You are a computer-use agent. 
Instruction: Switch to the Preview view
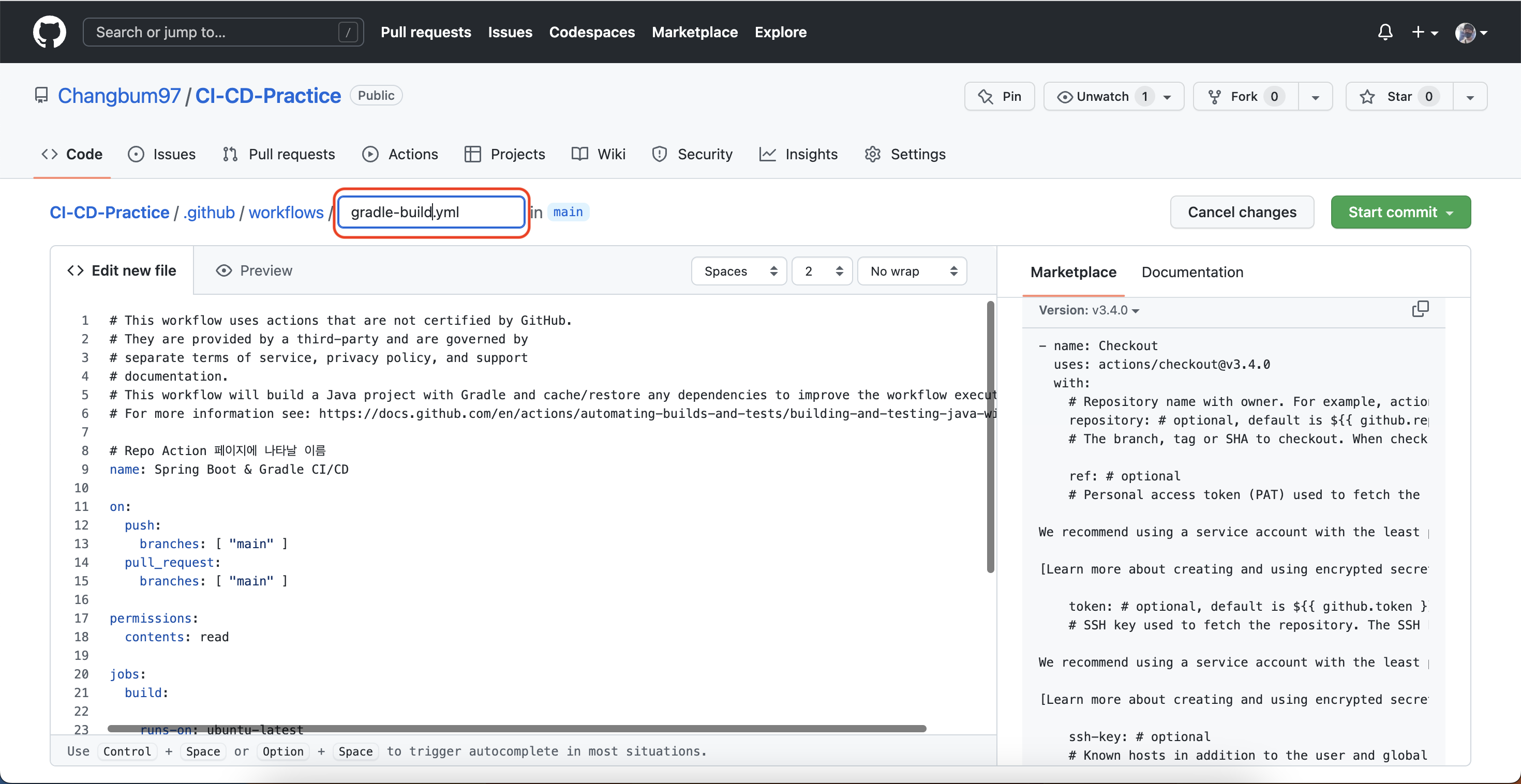(x=254, y=270)
